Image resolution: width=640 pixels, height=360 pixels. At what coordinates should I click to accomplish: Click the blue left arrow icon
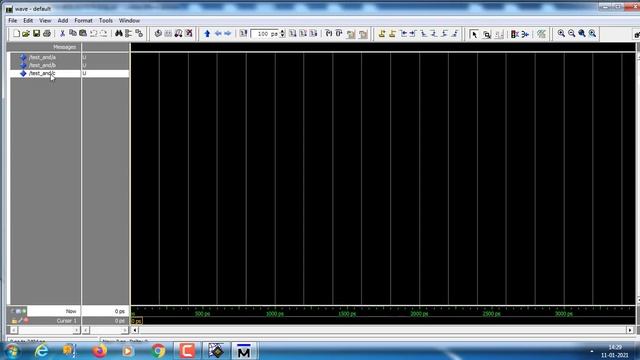click(x=218, y=33)
